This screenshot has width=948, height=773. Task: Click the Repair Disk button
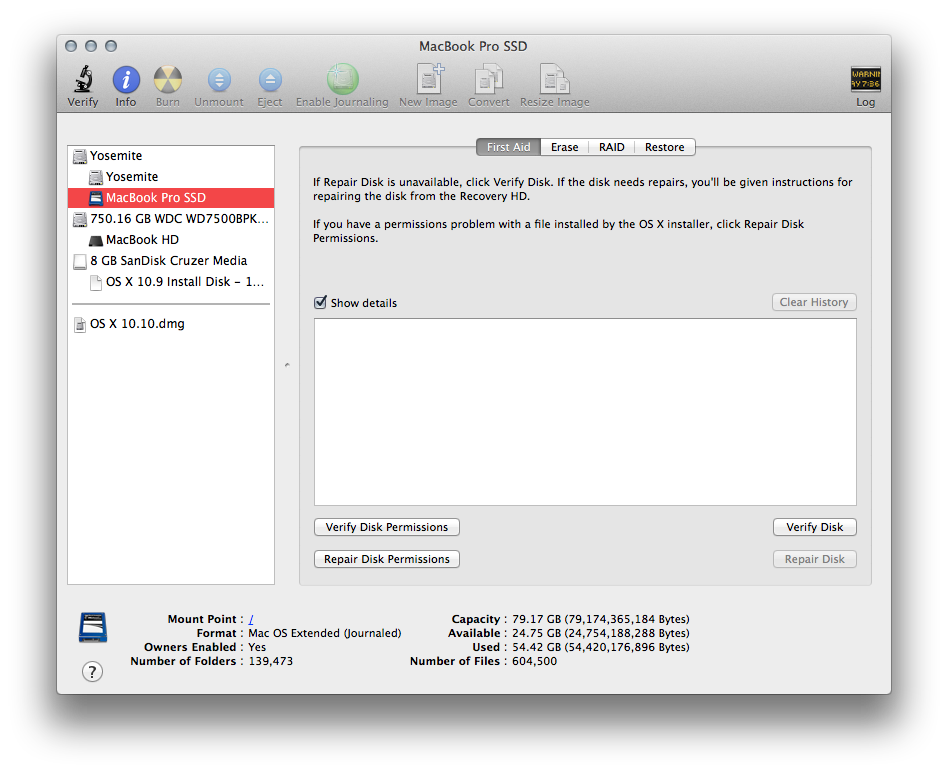coord(814,559)
